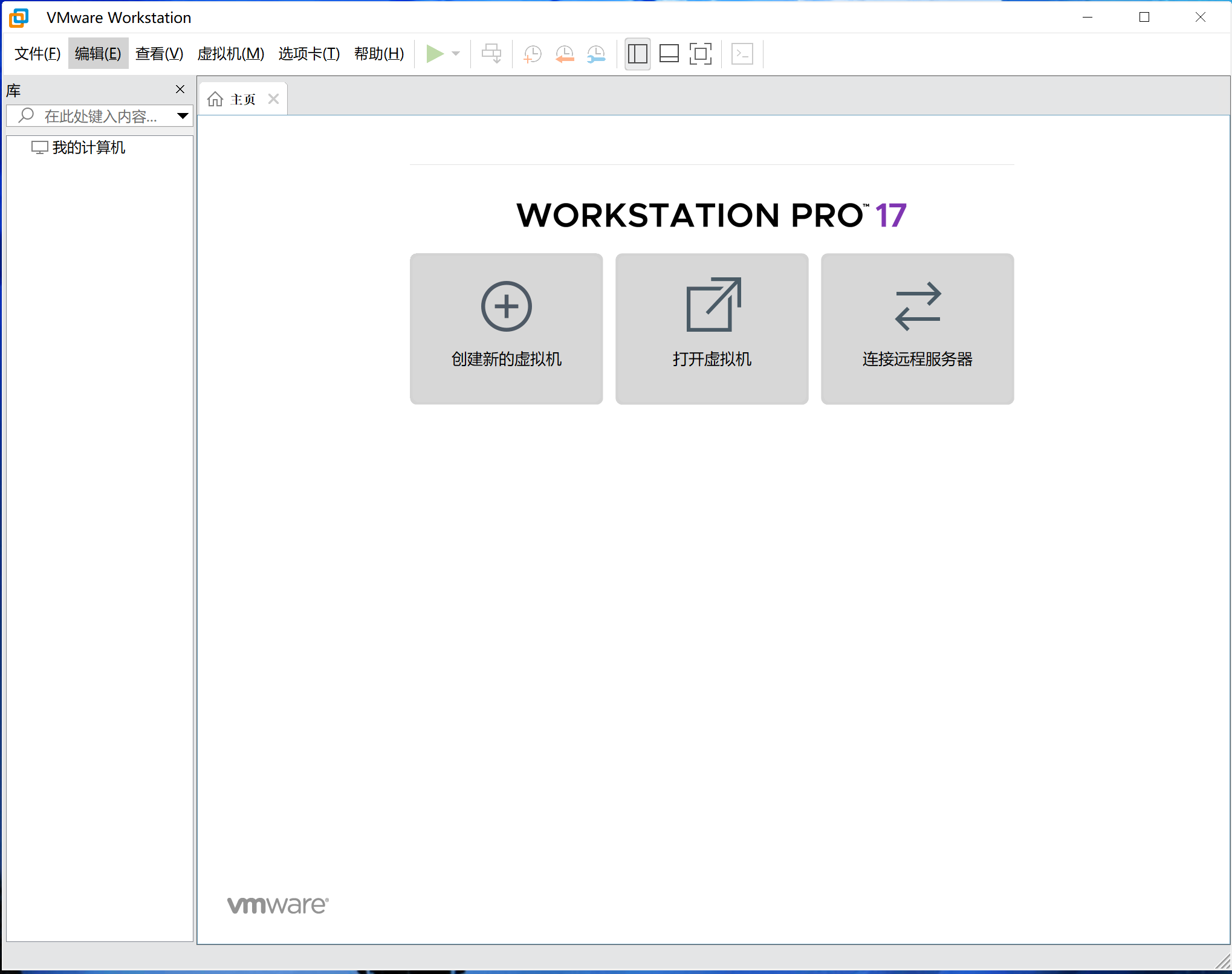Open the Snapshot Manager wrench icon
This screenshot has width=1232, height=974.
[596, 54]
